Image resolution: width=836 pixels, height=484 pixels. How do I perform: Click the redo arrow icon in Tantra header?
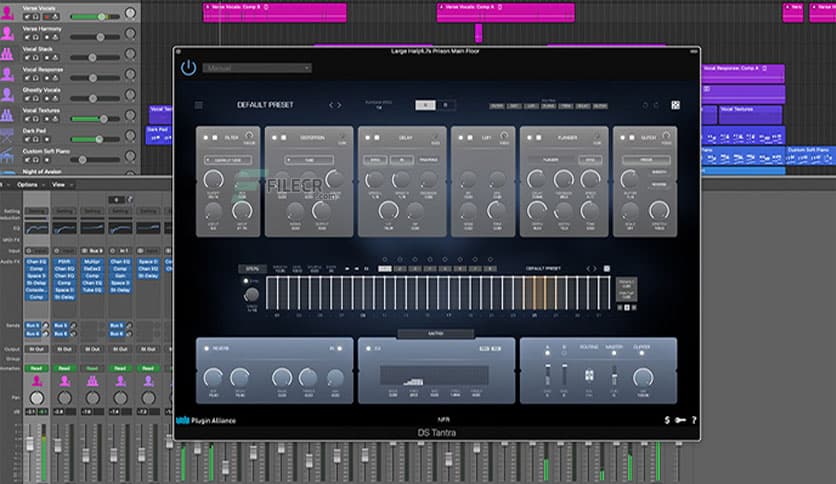click(x=656, y=105)
